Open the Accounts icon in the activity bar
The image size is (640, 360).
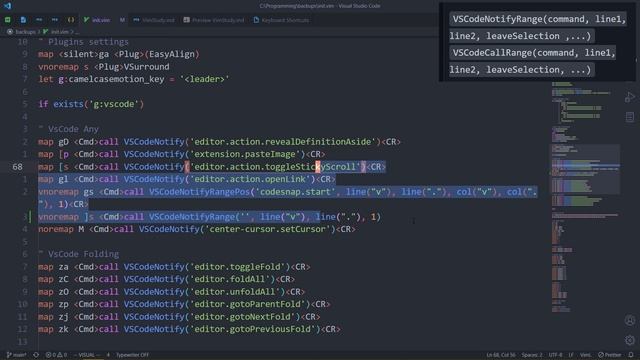[630, 320]
